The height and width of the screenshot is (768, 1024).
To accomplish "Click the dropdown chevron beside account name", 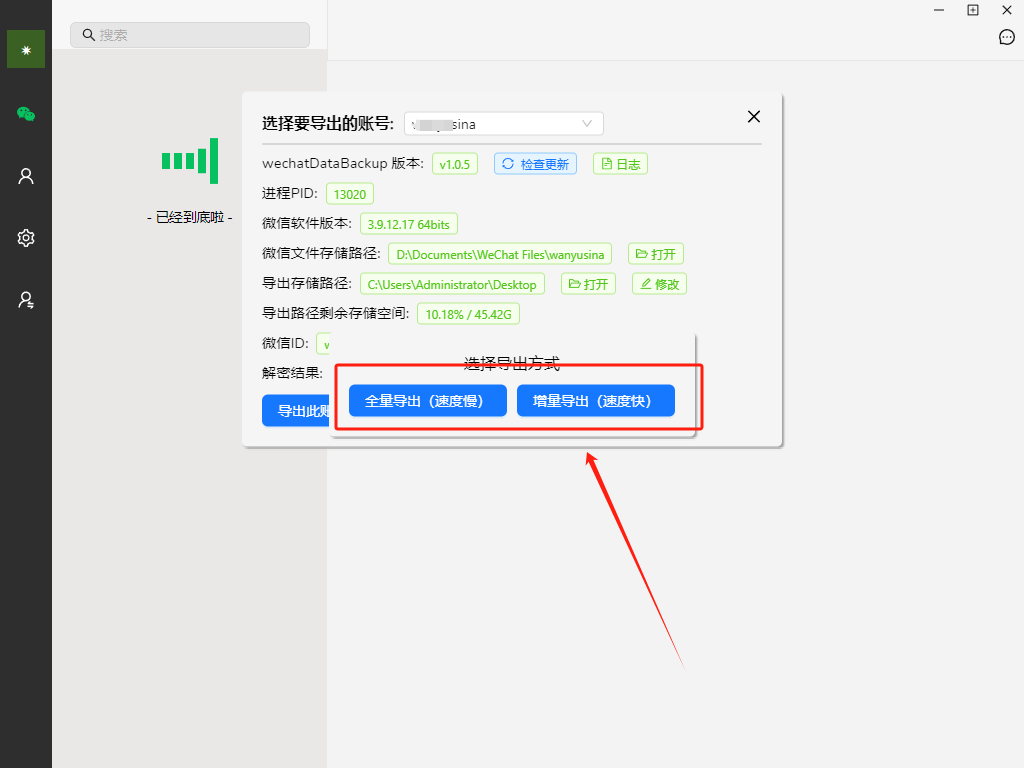I will 586,123.
